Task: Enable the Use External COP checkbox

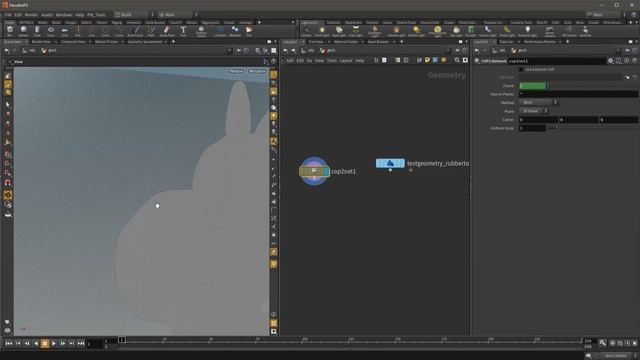Action: 521,69
